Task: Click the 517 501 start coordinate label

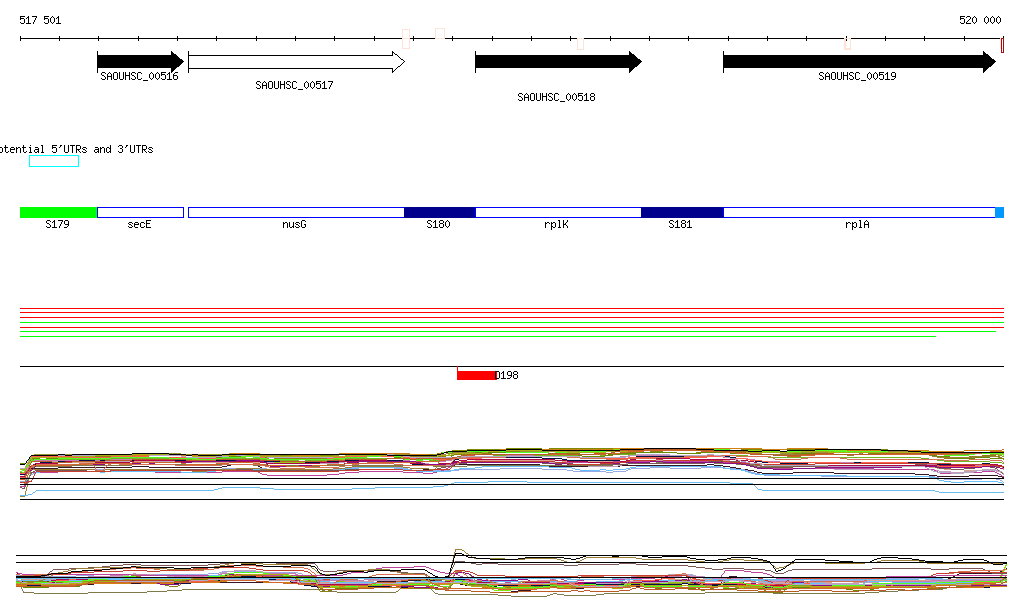Action: click(40, 20)
